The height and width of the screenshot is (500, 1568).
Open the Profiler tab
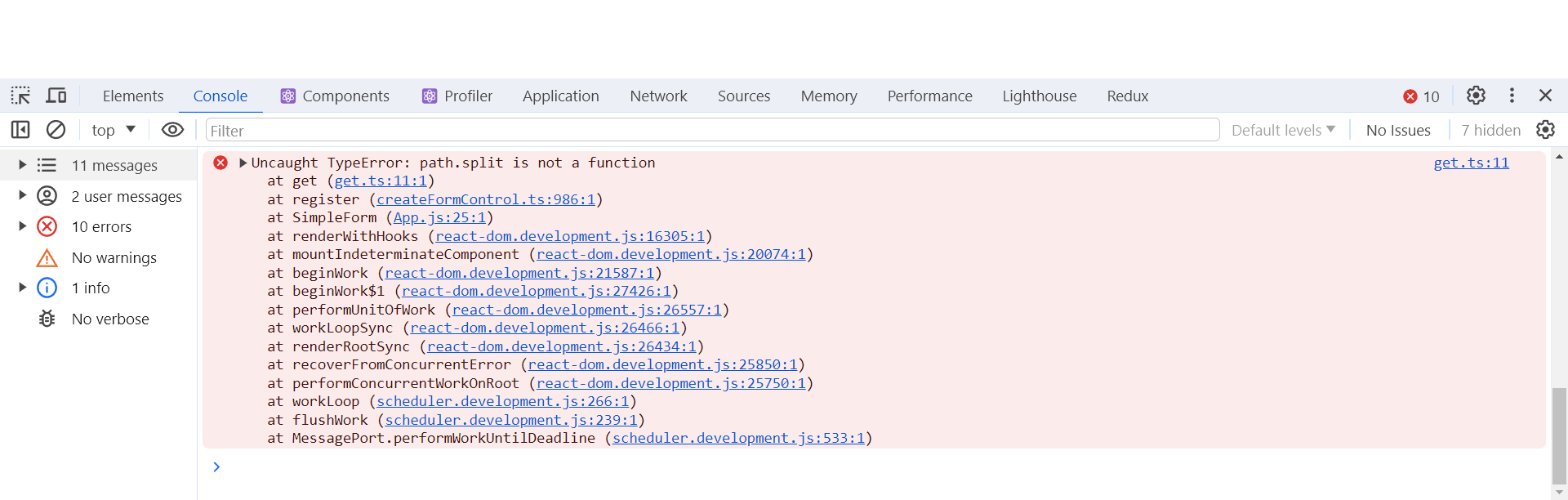(457, 96)
